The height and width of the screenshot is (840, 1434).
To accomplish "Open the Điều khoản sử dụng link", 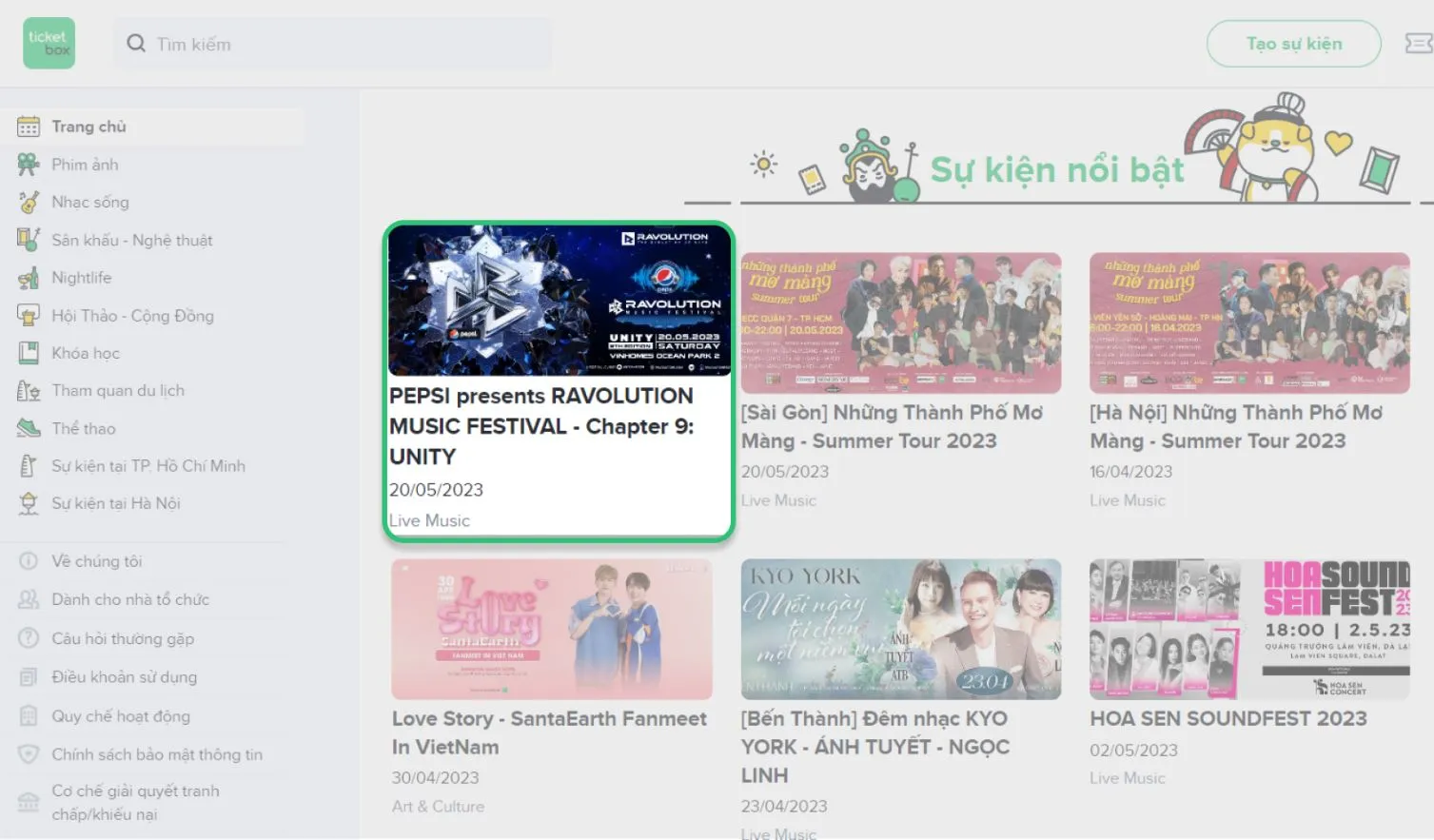I will tap(124, 677).
